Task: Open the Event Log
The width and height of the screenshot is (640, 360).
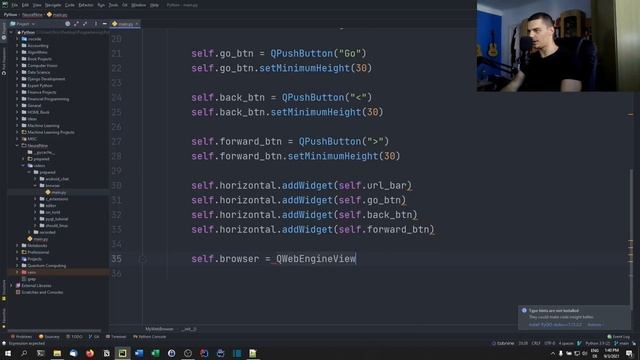Action: pyautogui.click(x=618, y=337)
